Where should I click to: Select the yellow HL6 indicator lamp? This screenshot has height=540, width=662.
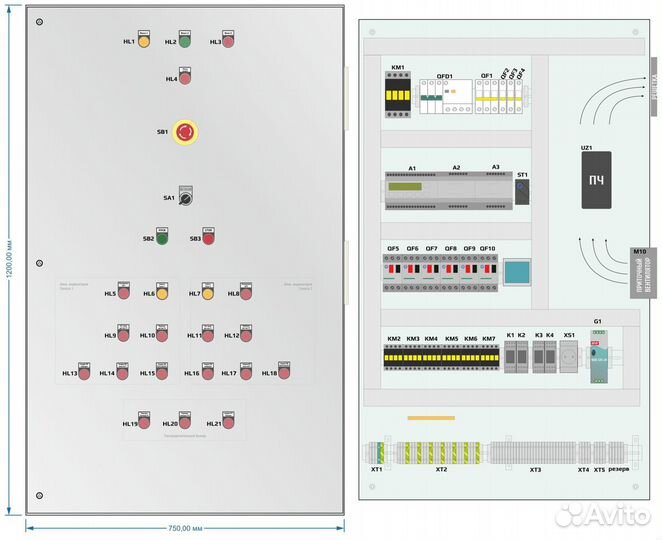162,293
